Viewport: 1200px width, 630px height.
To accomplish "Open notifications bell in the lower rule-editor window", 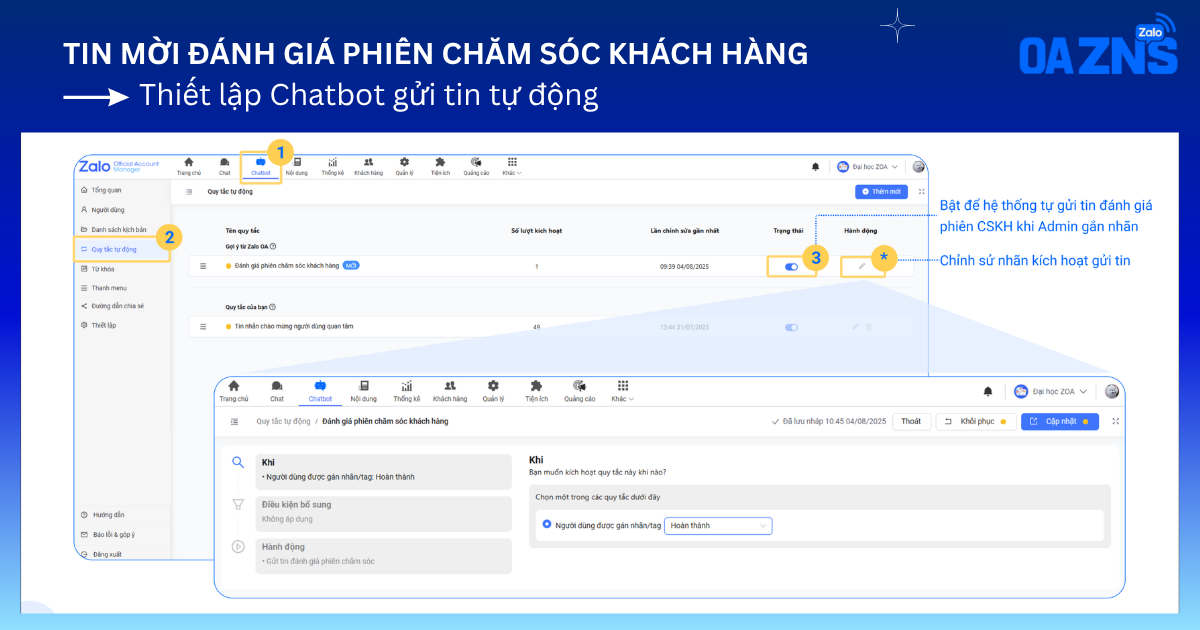I will pyautogui.click(x=989, y=392).
